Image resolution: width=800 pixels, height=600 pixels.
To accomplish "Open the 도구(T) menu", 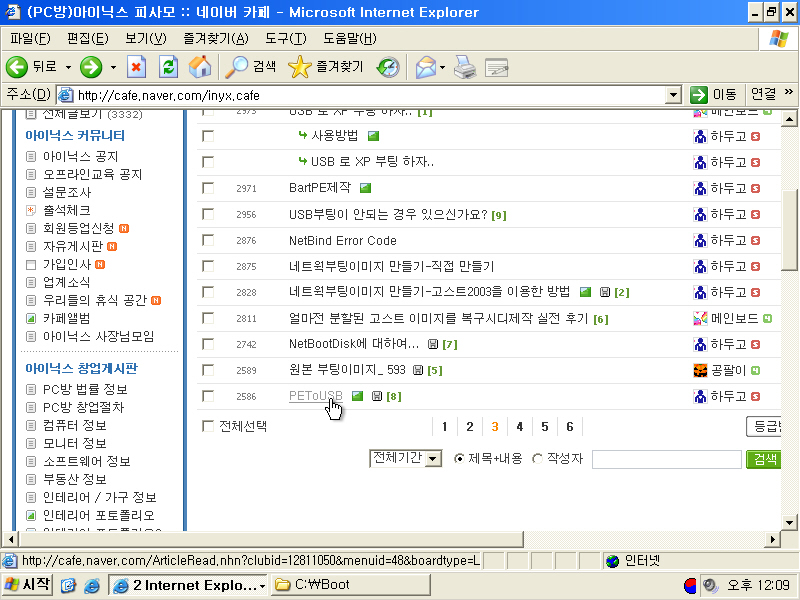I will pos(286,38).
